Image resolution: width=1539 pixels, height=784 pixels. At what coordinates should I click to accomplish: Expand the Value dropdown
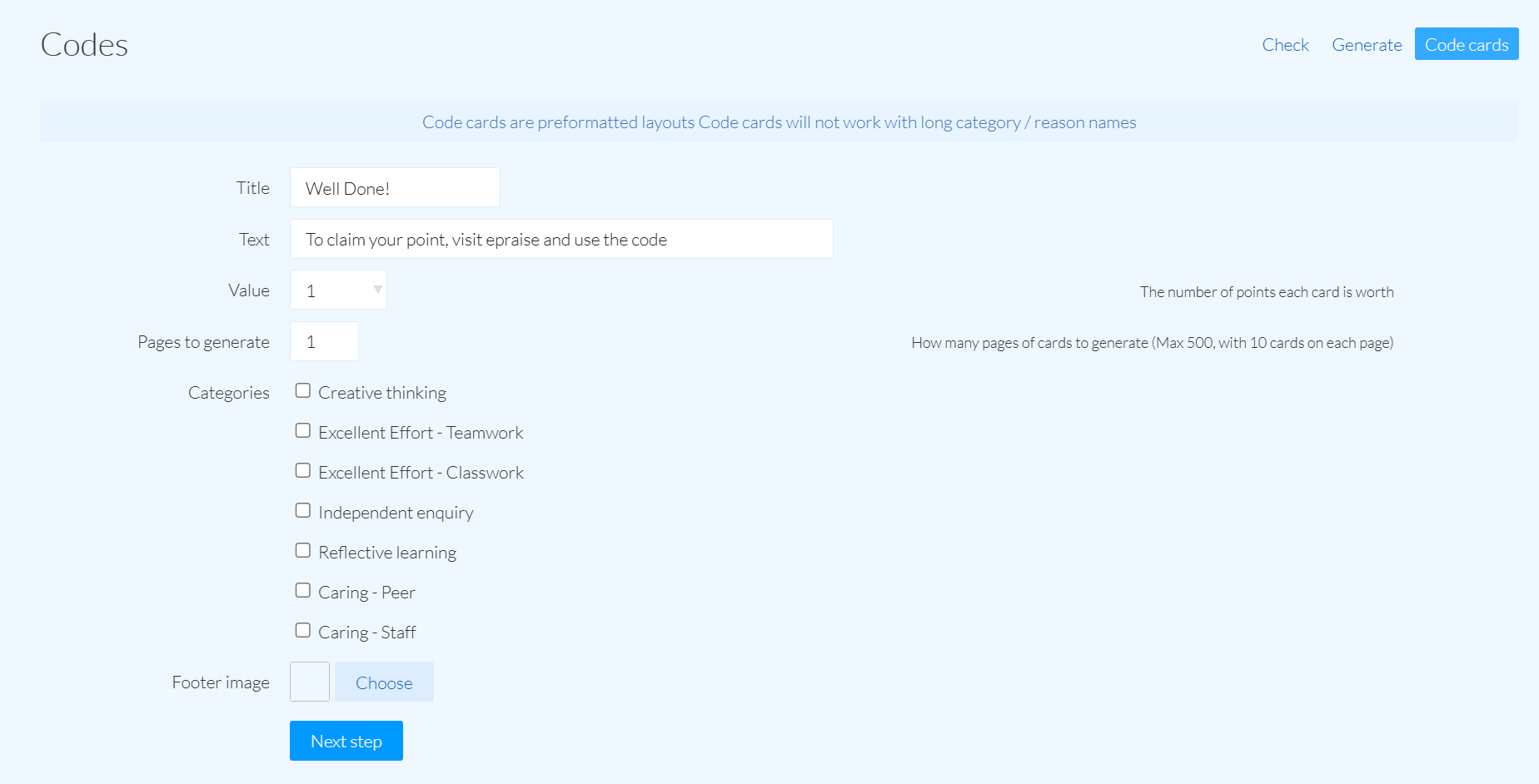[338, 290]
